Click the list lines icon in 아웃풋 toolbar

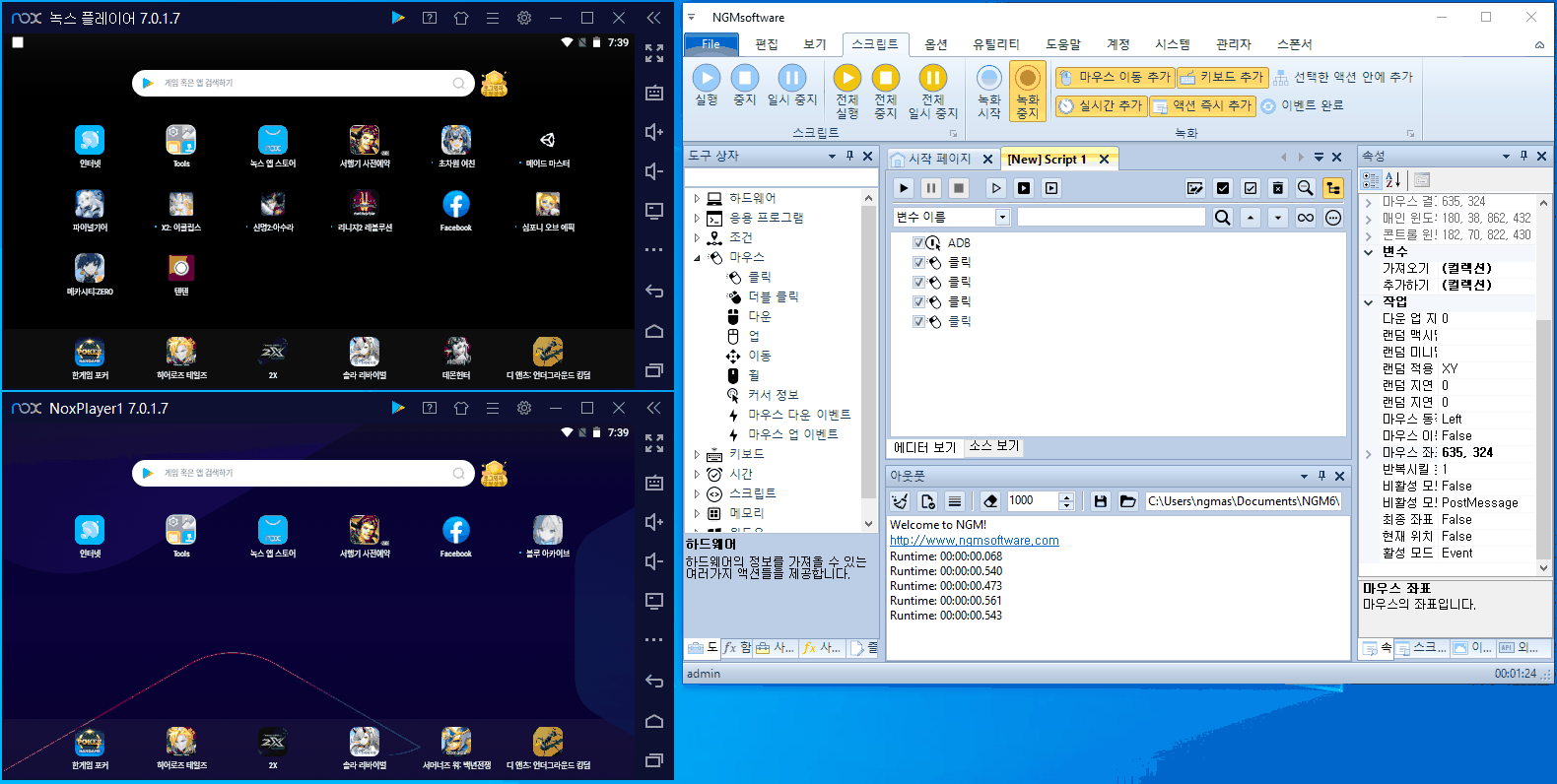(955, 501)
